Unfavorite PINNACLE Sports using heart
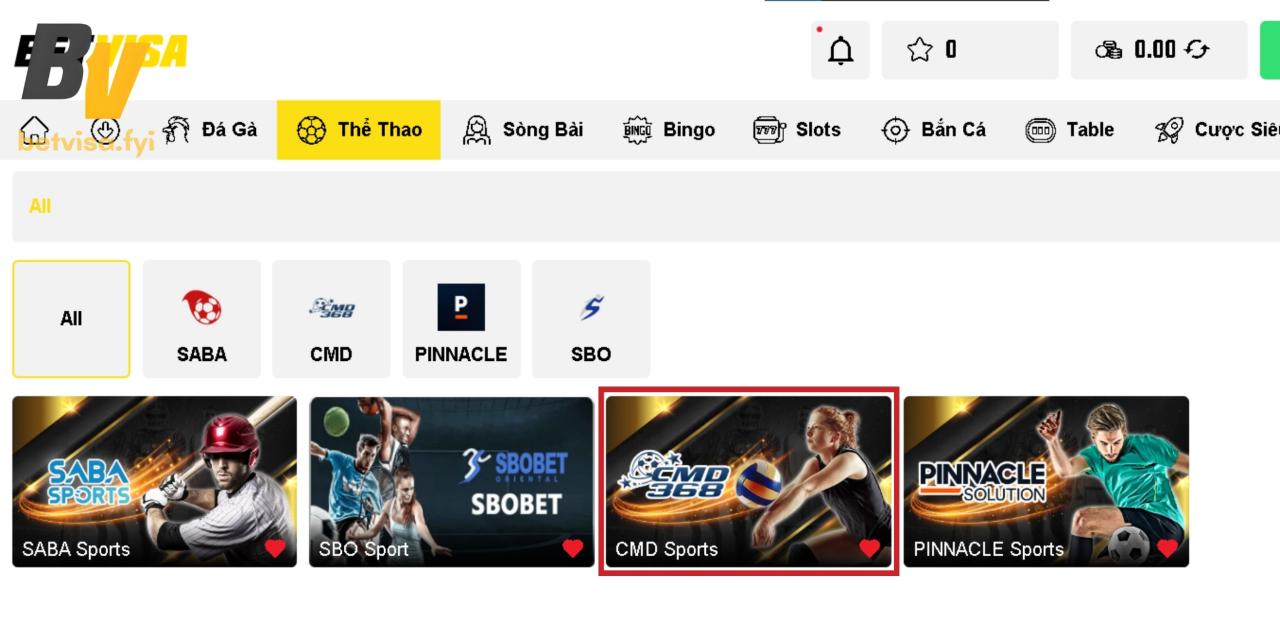Screen dimensions: 1280x640 pyautogui.click(x=1166, y=548)
